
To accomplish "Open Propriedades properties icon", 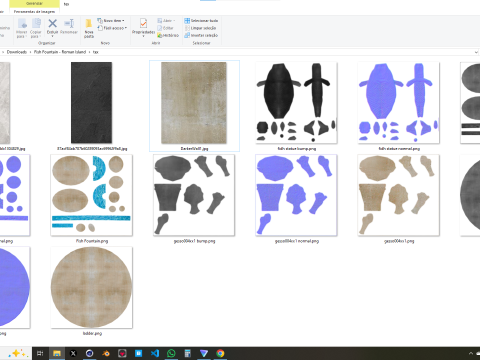I will (x=143, y=27).
